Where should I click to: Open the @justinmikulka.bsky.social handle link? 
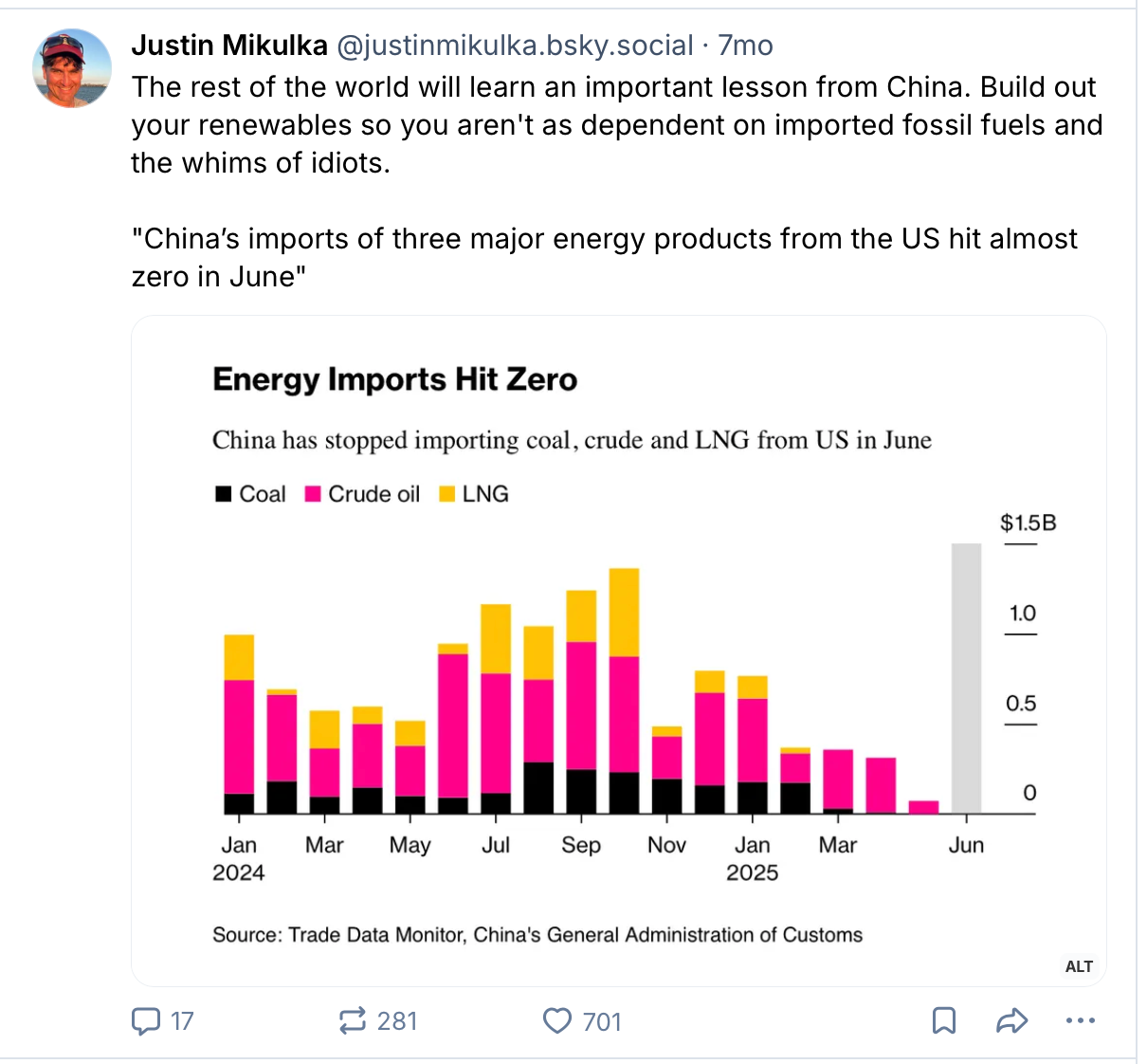point(515,45)
